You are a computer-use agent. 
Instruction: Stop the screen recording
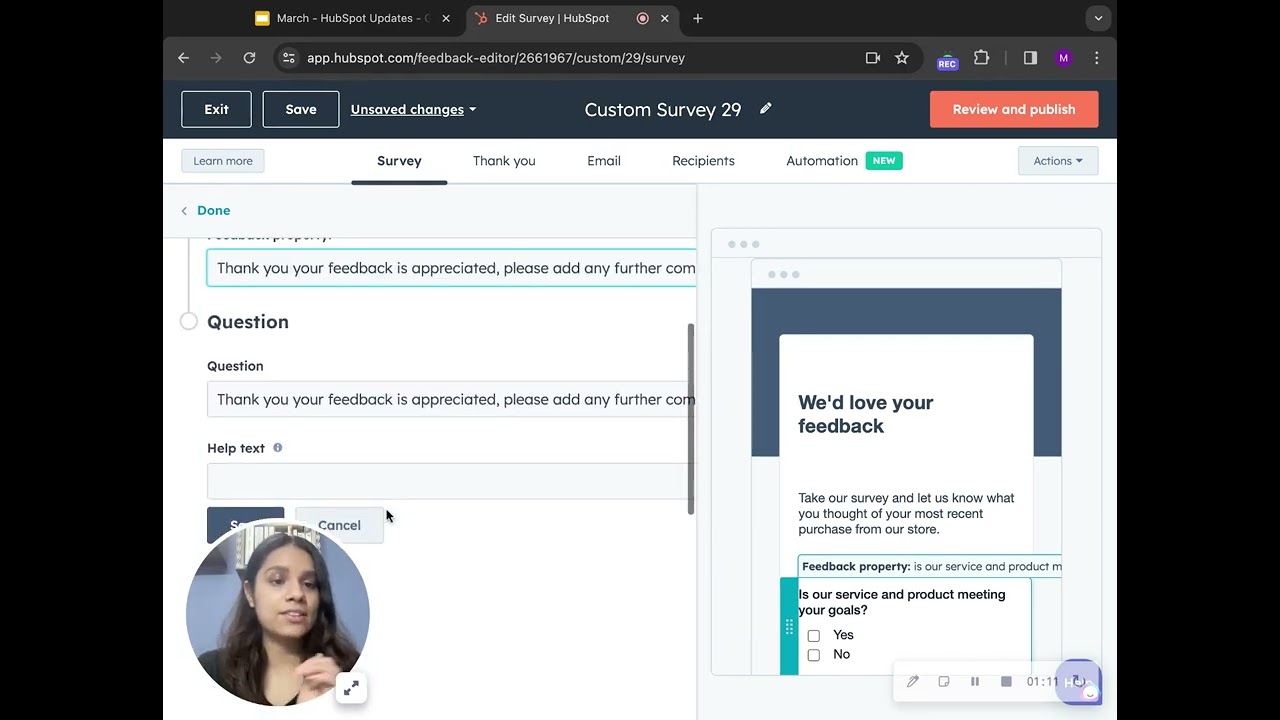[1006, 681]
